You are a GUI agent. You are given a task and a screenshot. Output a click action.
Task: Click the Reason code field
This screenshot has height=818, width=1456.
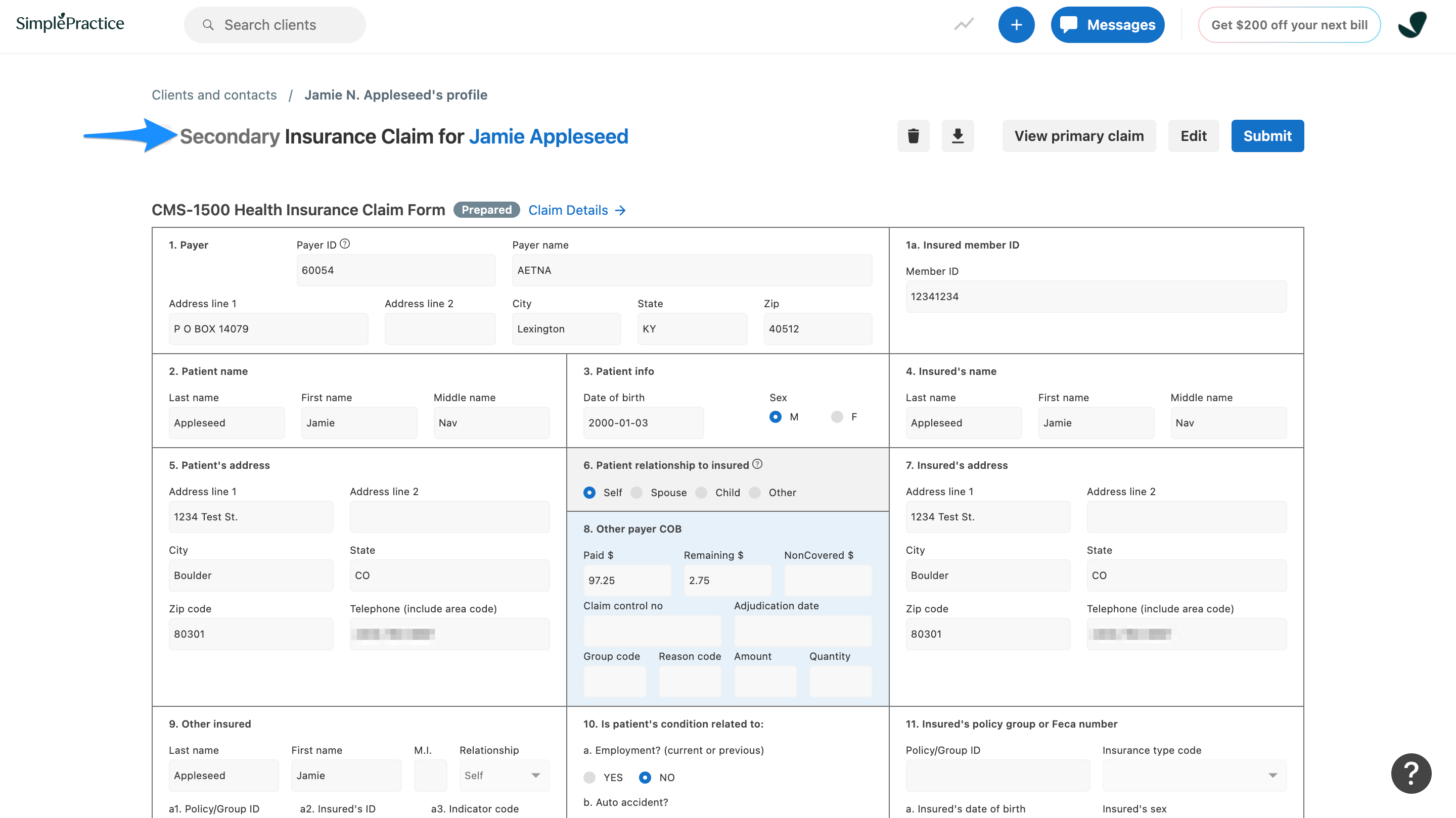pos(690,681)
